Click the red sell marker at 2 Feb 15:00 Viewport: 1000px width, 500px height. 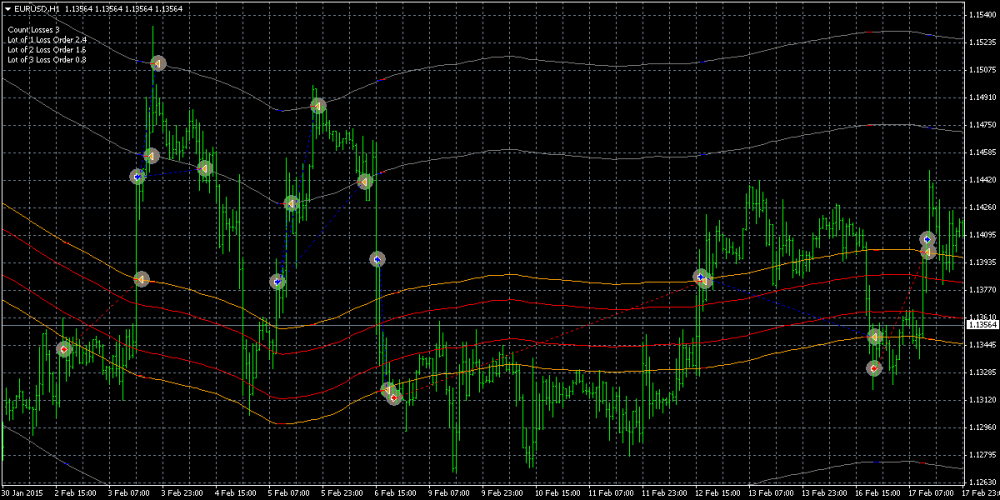(63, 349)
